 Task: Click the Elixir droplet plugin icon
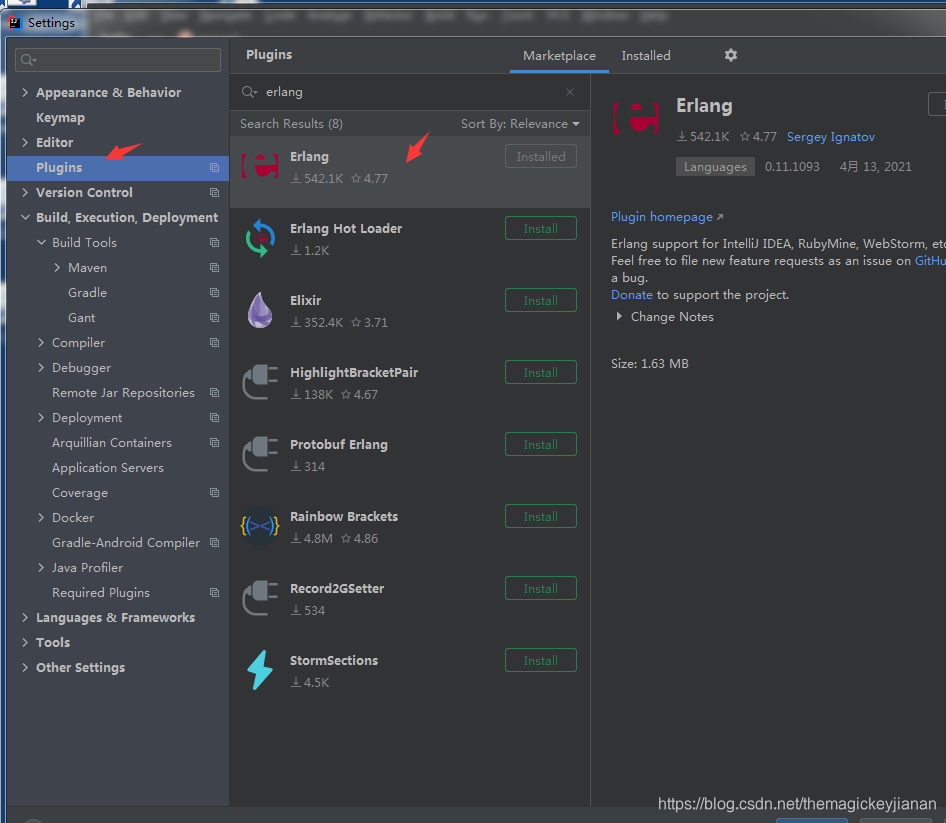click(x=260, y=310)
